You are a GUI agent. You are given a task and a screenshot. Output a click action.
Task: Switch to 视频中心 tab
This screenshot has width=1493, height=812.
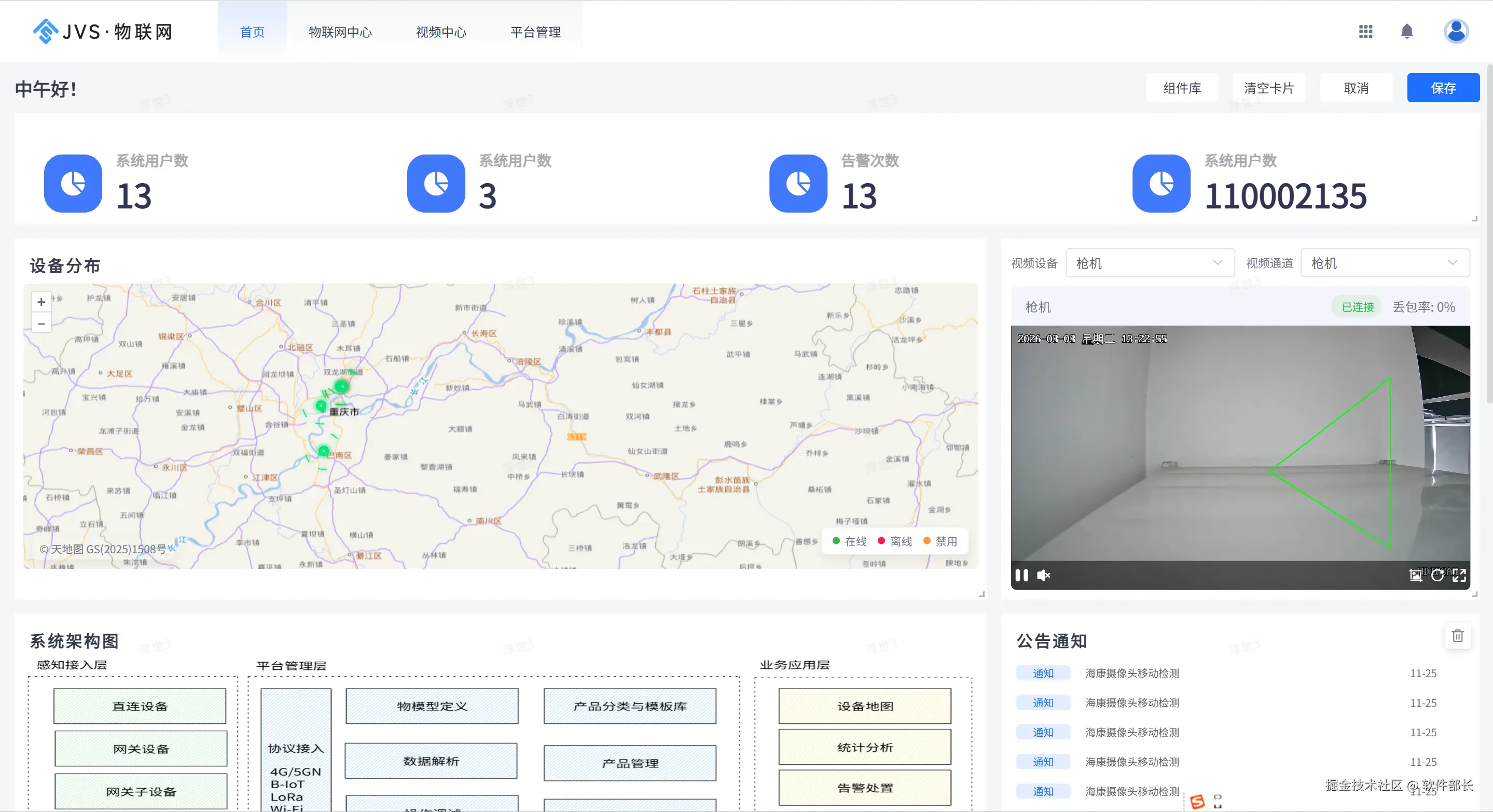pyautogui.click(x=441, y=33)
